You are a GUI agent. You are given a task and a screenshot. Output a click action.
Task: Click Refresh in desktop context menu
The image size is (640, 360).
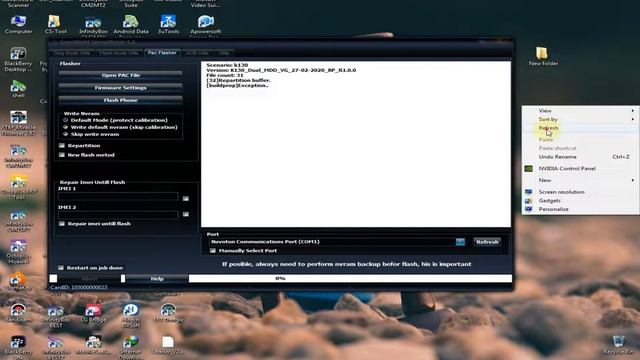pos(580,128)
